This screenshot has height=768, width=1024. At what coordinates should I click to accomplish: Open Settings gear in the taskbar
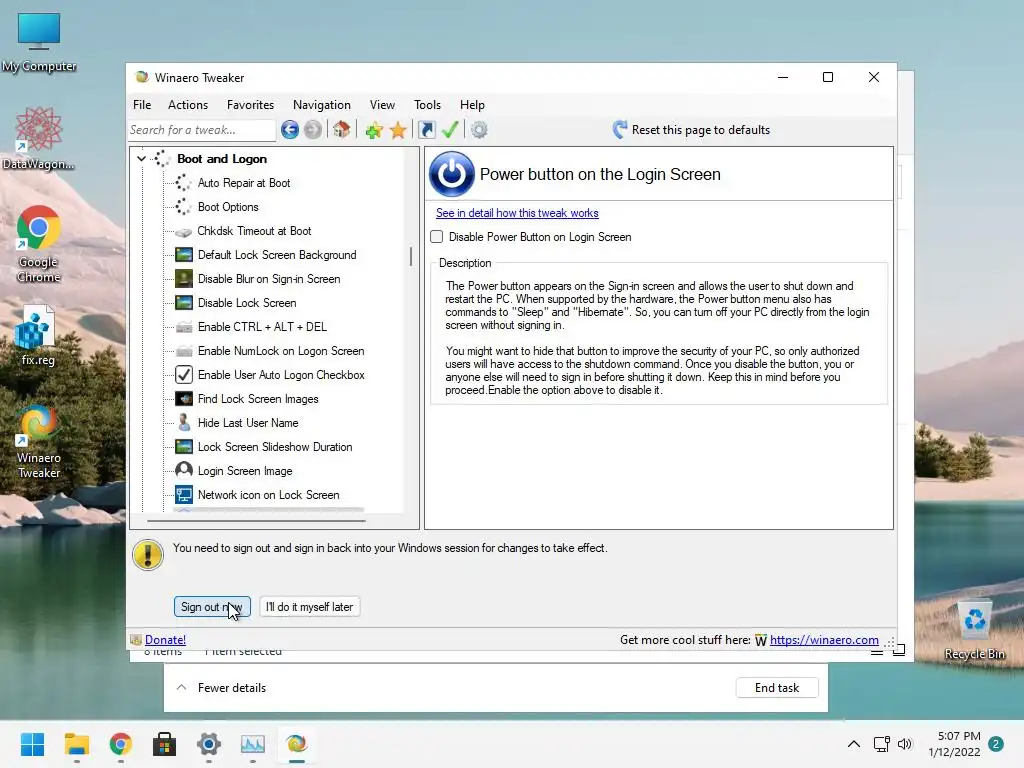(x=208, y=744)
